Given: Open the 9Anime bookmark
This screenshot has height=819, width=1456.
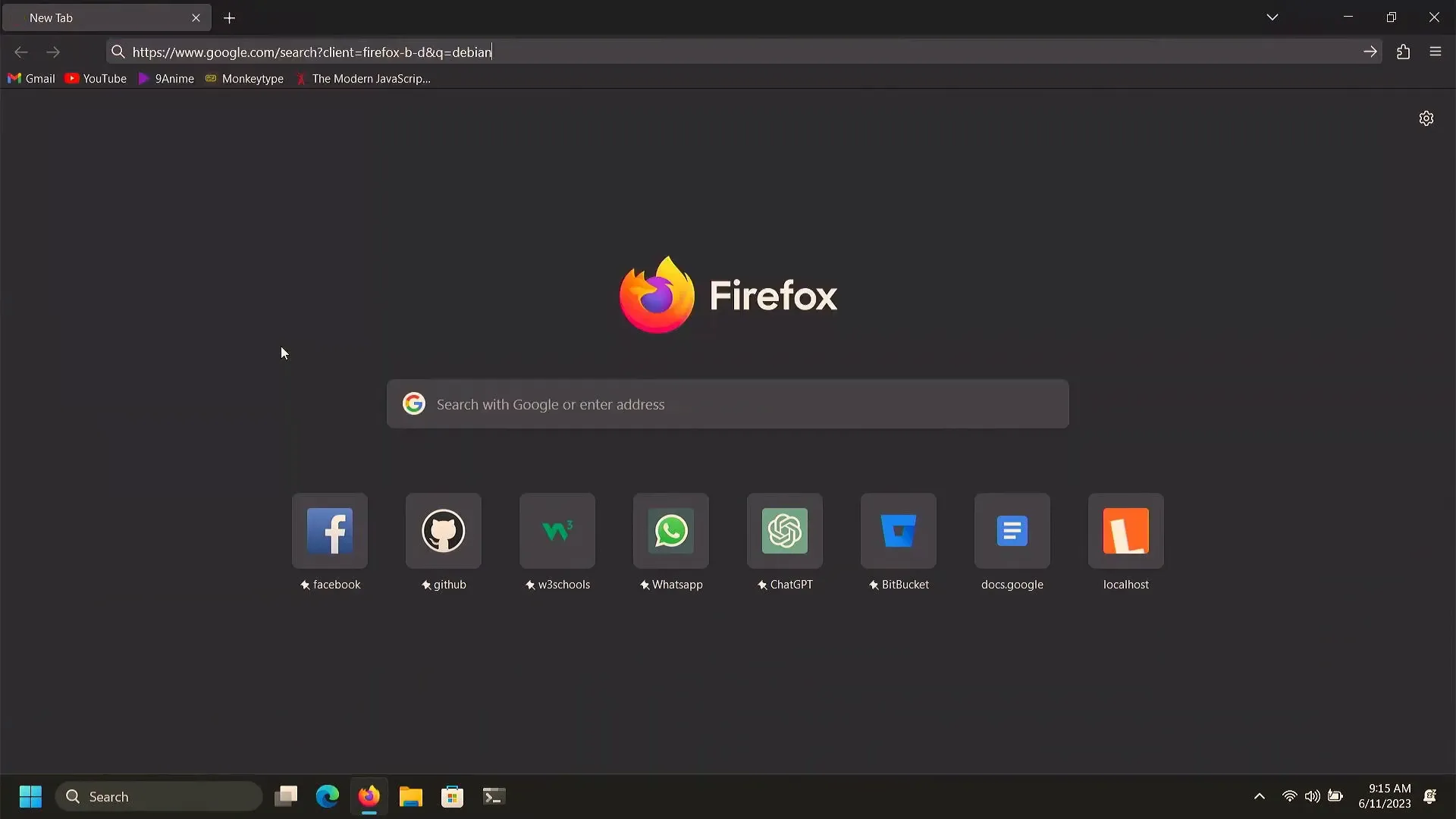Looking at the screenshot, I should coord(166,78).
